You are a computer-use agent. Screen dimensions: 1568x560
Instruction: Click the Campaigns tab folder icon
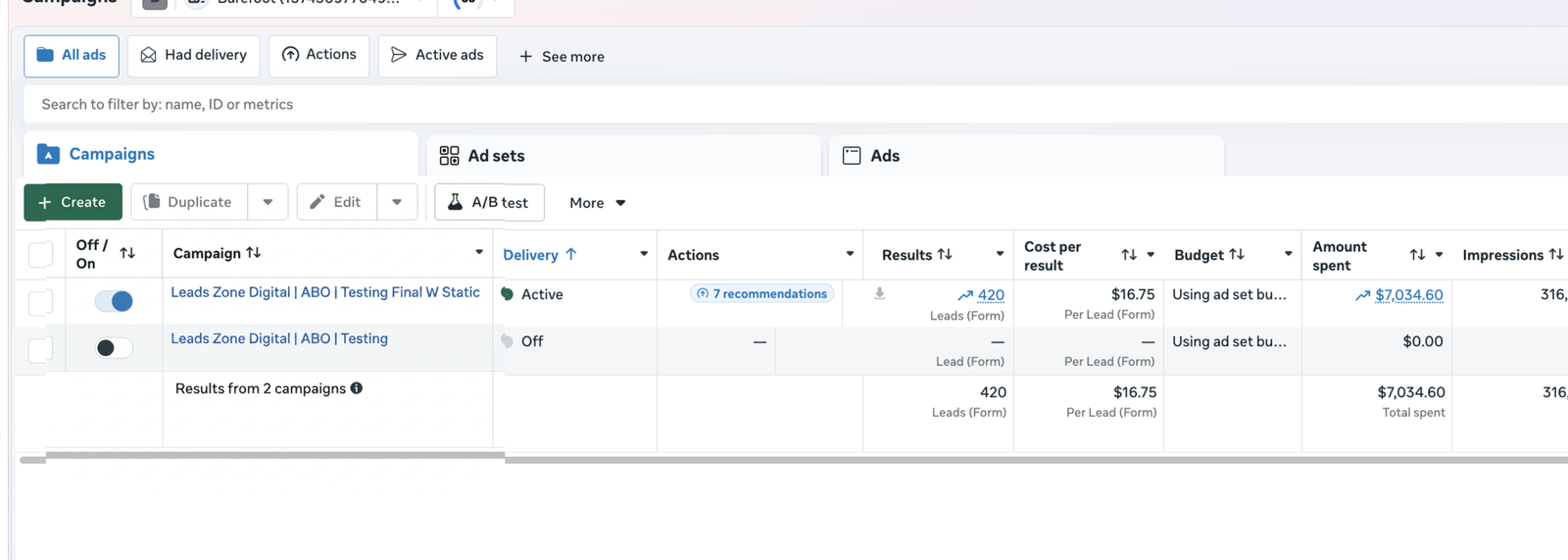[48, 154]
